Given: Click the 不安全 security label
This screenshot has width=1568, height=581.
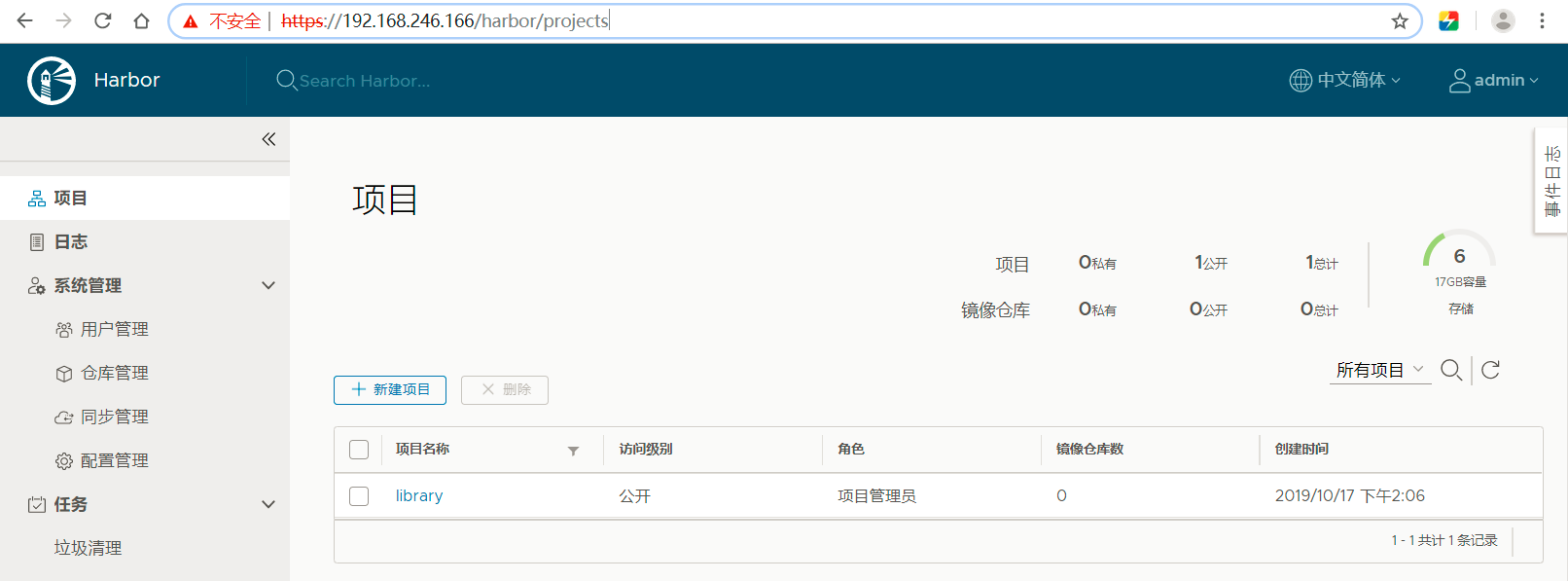Looking at the screenshot, I should coord(235,21).
